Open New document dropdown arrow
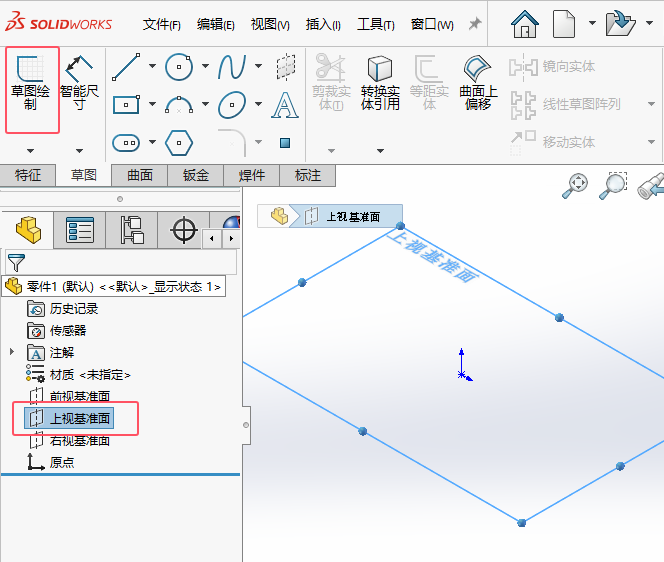 592,23
